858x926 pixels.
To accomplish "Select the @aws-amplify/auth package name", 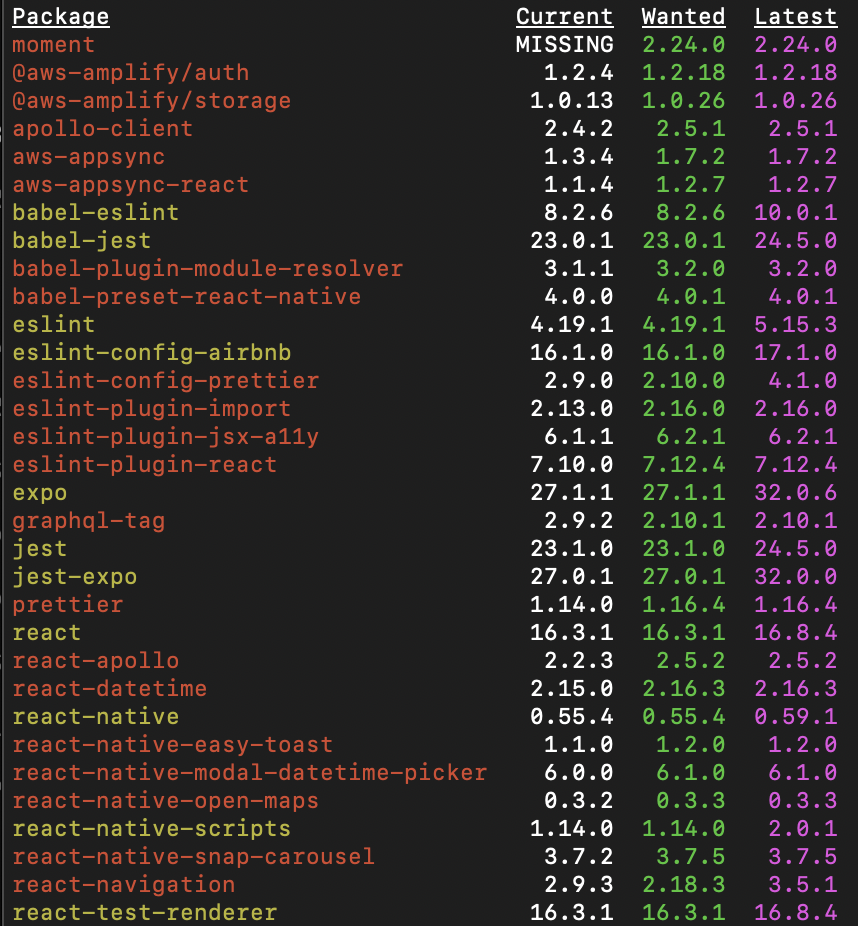I will [130, 73].
